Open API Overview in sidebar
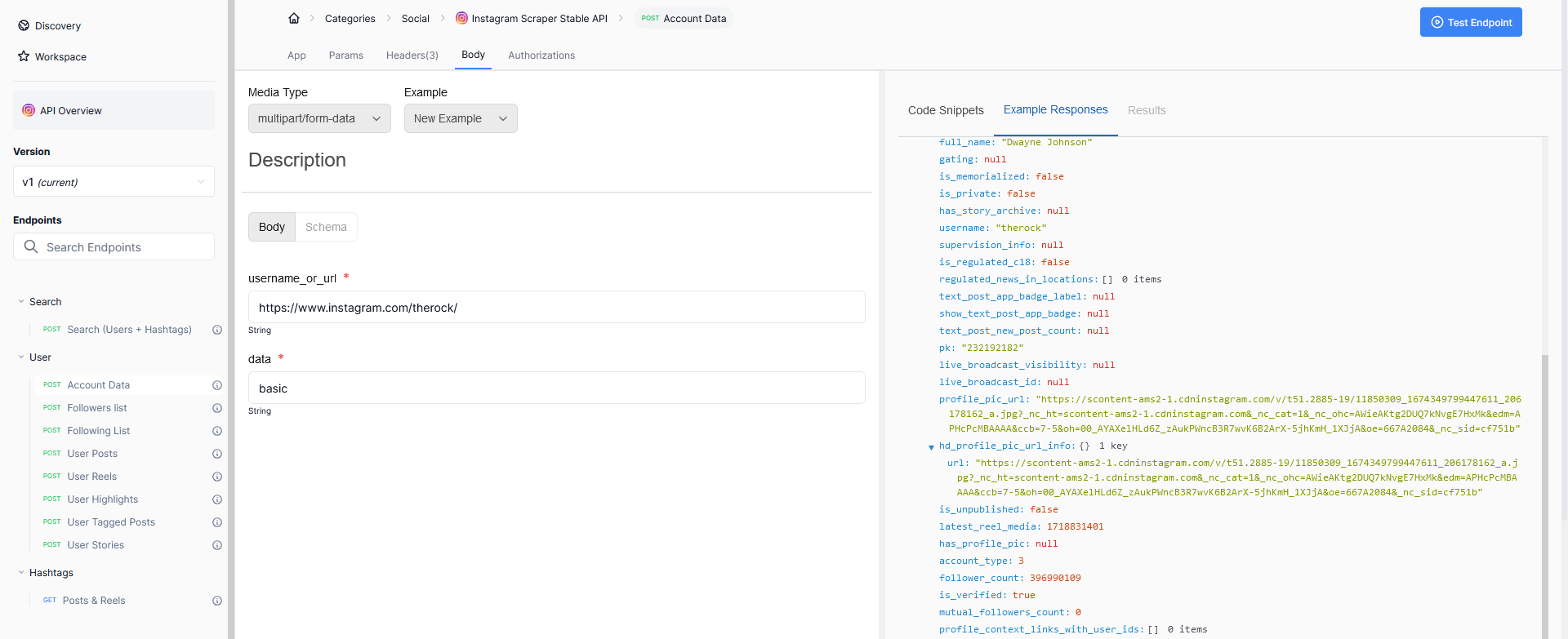This screenshot has height=639, width=1568. click(x=114, y=110)
